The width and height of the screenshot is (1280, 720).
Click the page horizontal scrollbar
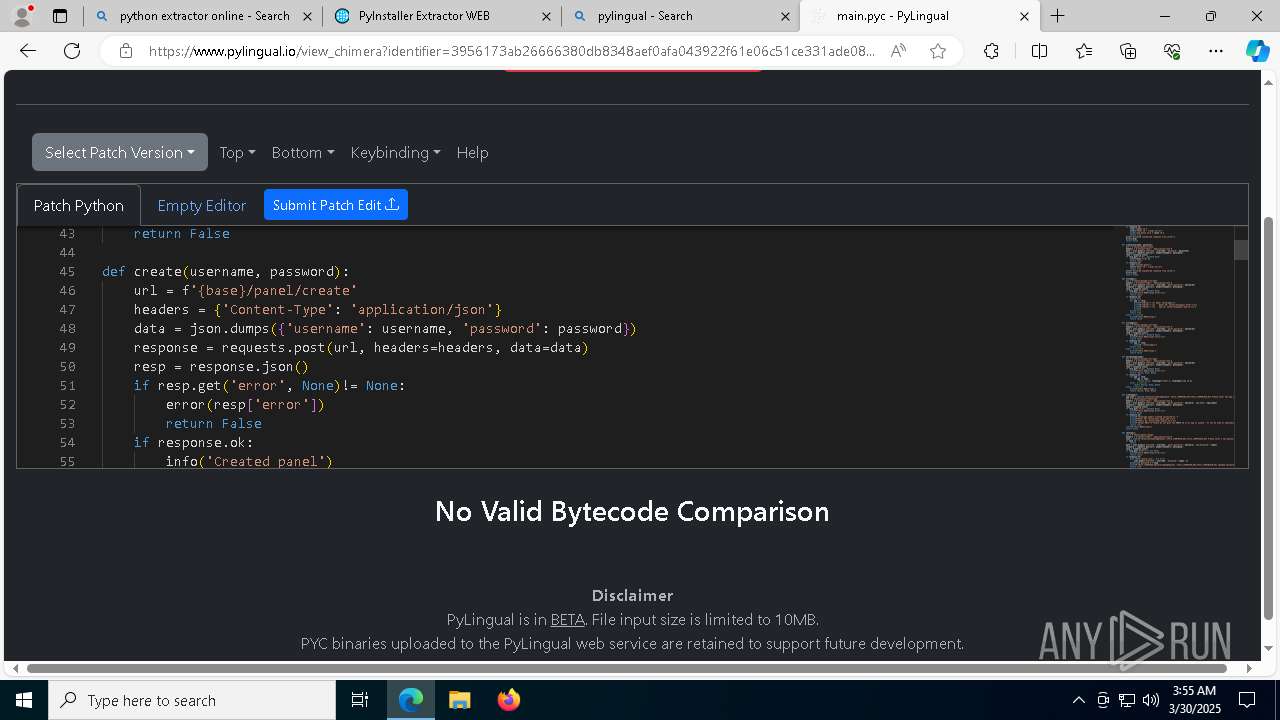627,668
